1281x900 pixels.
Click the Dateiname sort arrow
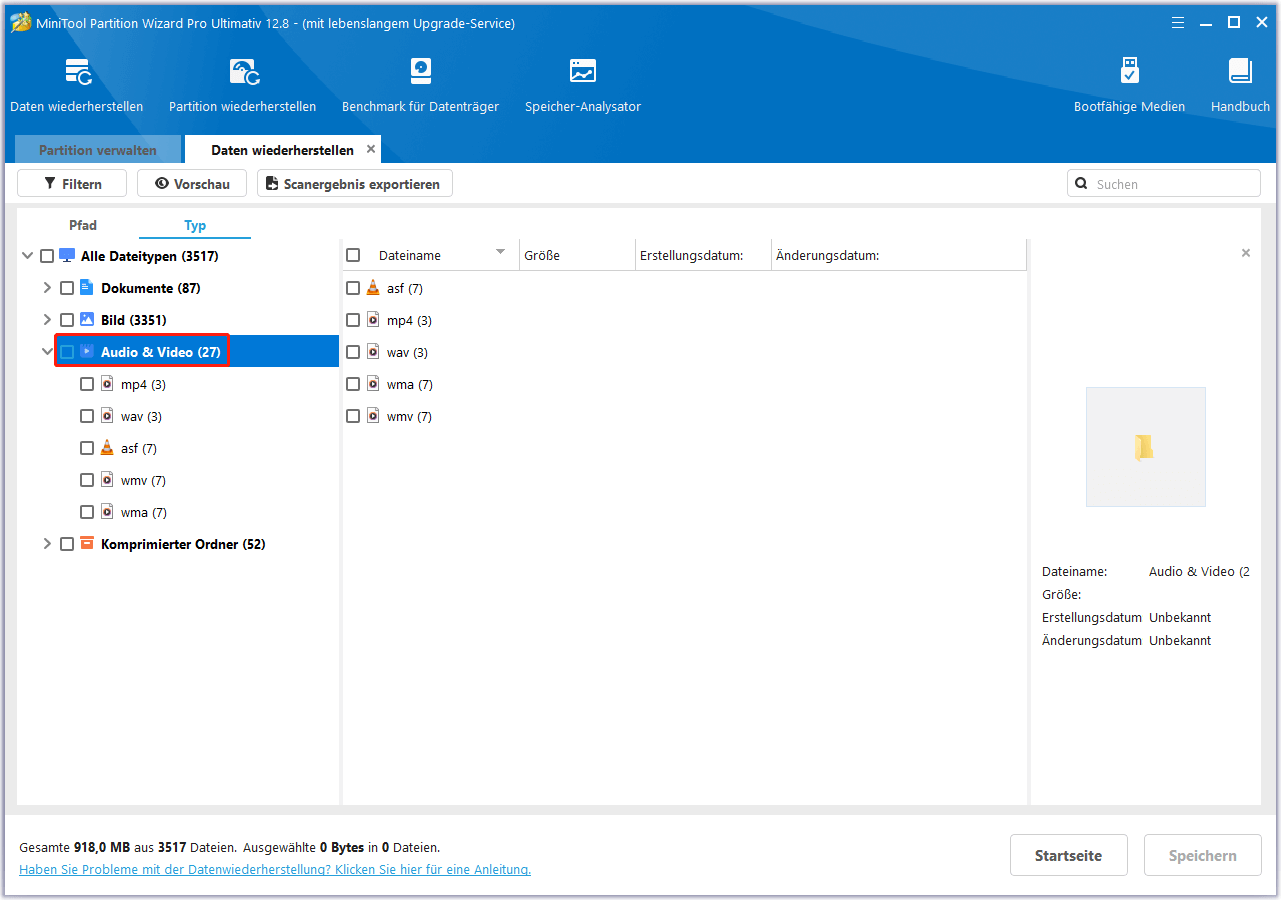click(x=500, y=252)
